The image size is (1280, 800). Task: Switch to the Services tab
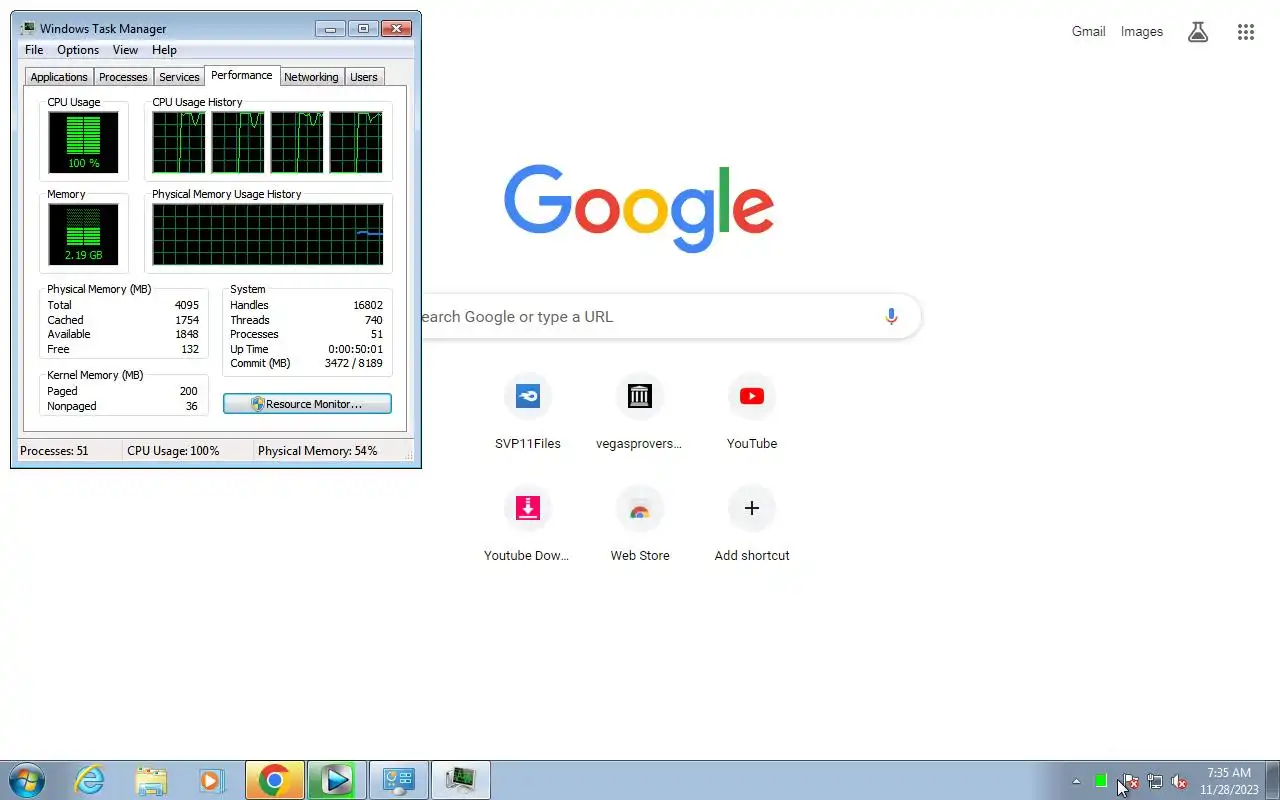pyautogui.click(x=179, y=77)
